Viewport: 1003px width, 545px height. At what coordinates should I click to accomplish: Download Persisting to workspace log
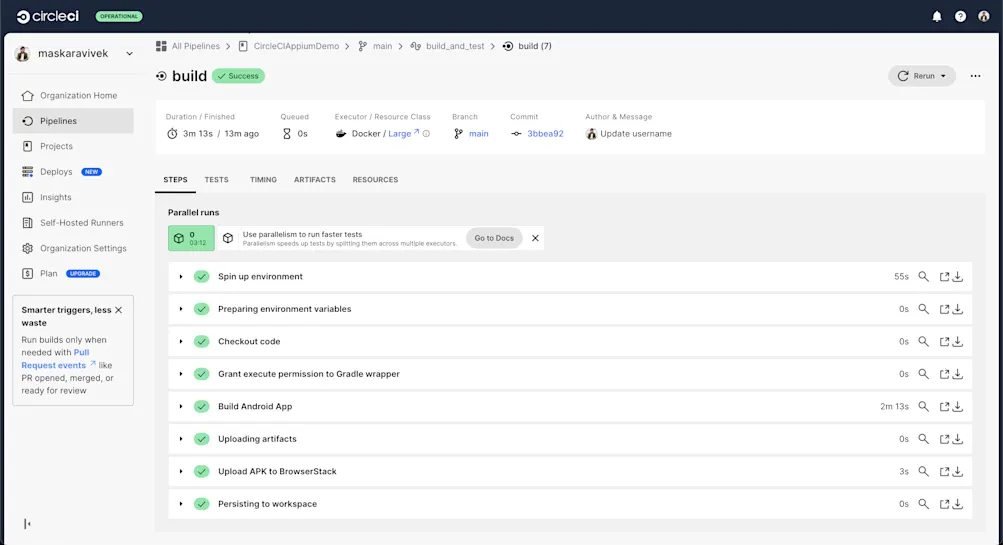(x=958, y=504)
